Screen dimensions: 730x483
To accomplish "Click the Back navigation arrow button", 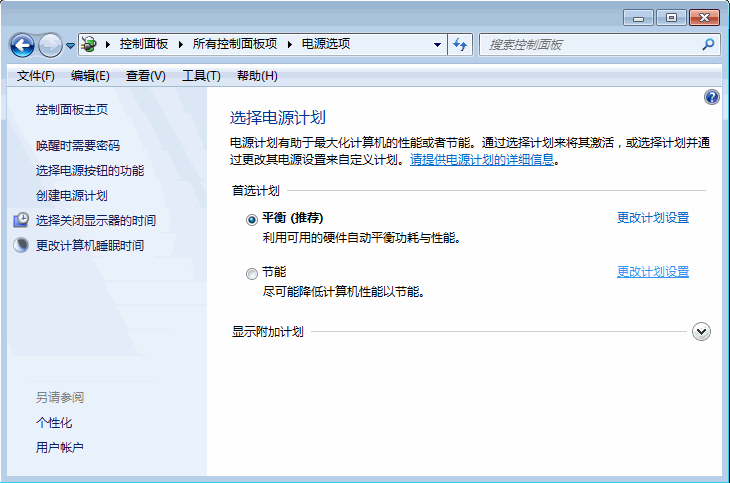I will pyautogui.click(x=22, y=45).
